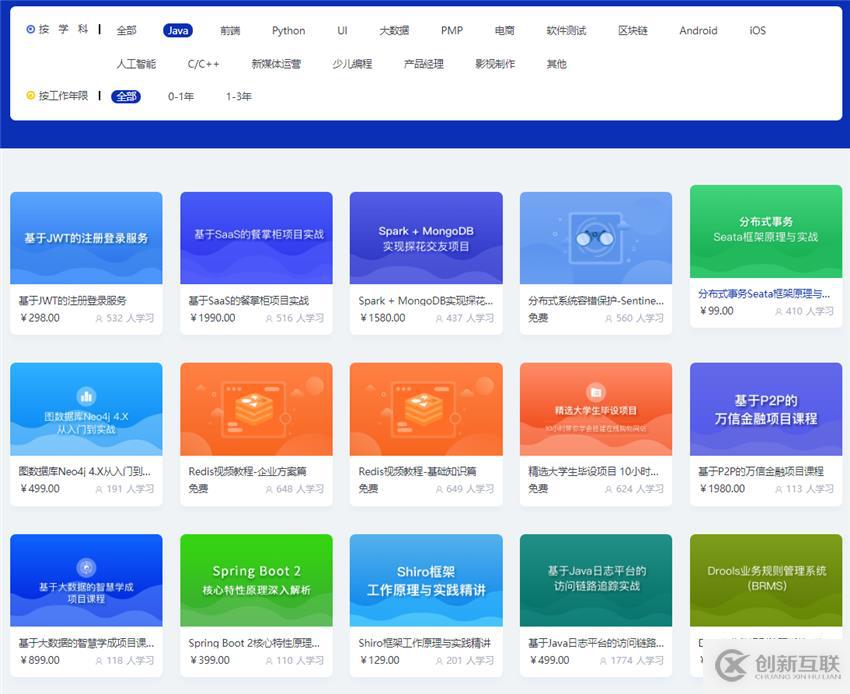This screenshot has height=694, width=850.
Task: Click the blue icon beside 按学科
Action: tap(31, 30)
